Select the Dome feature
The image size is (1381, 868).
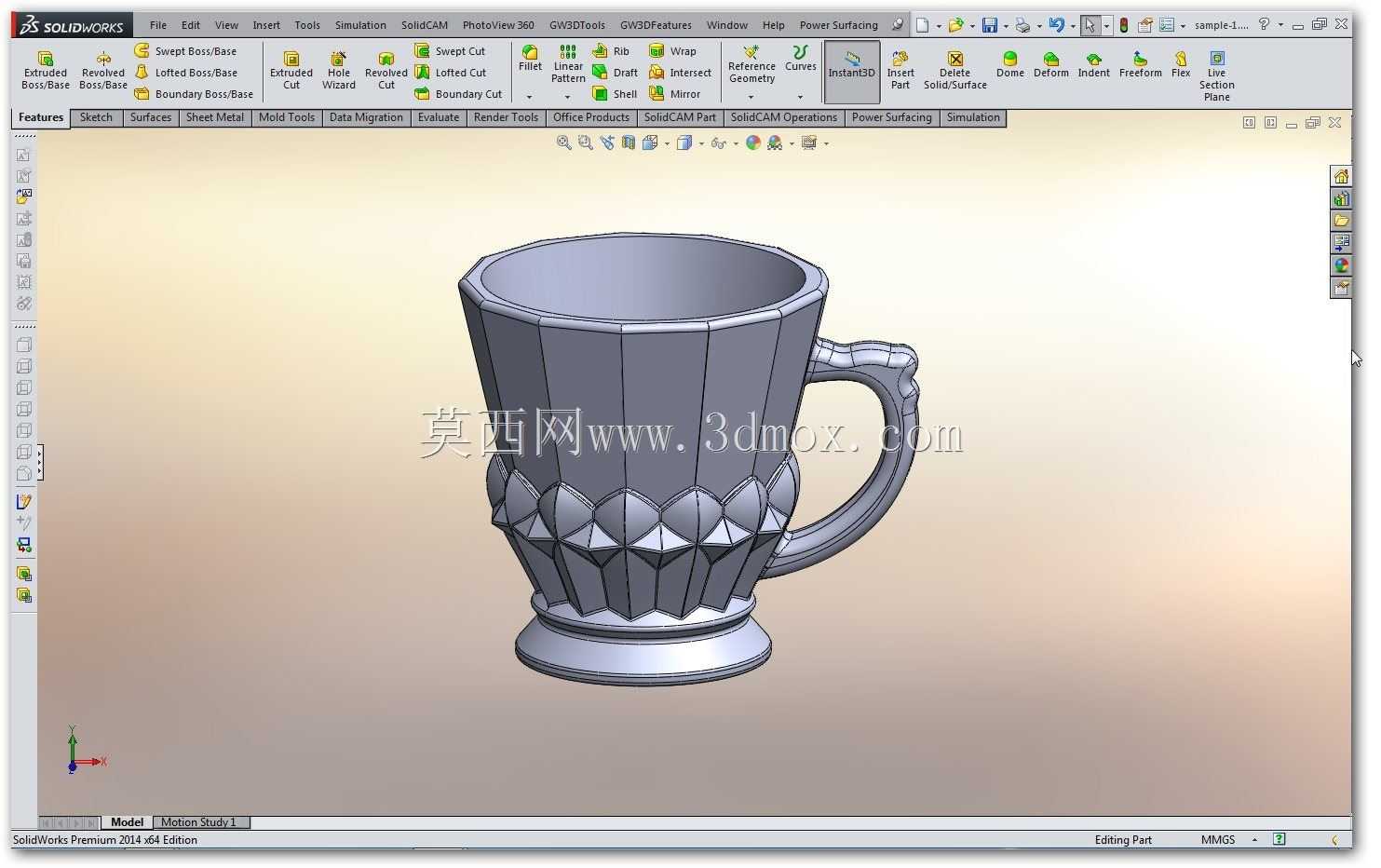[x=1009, y=65]
